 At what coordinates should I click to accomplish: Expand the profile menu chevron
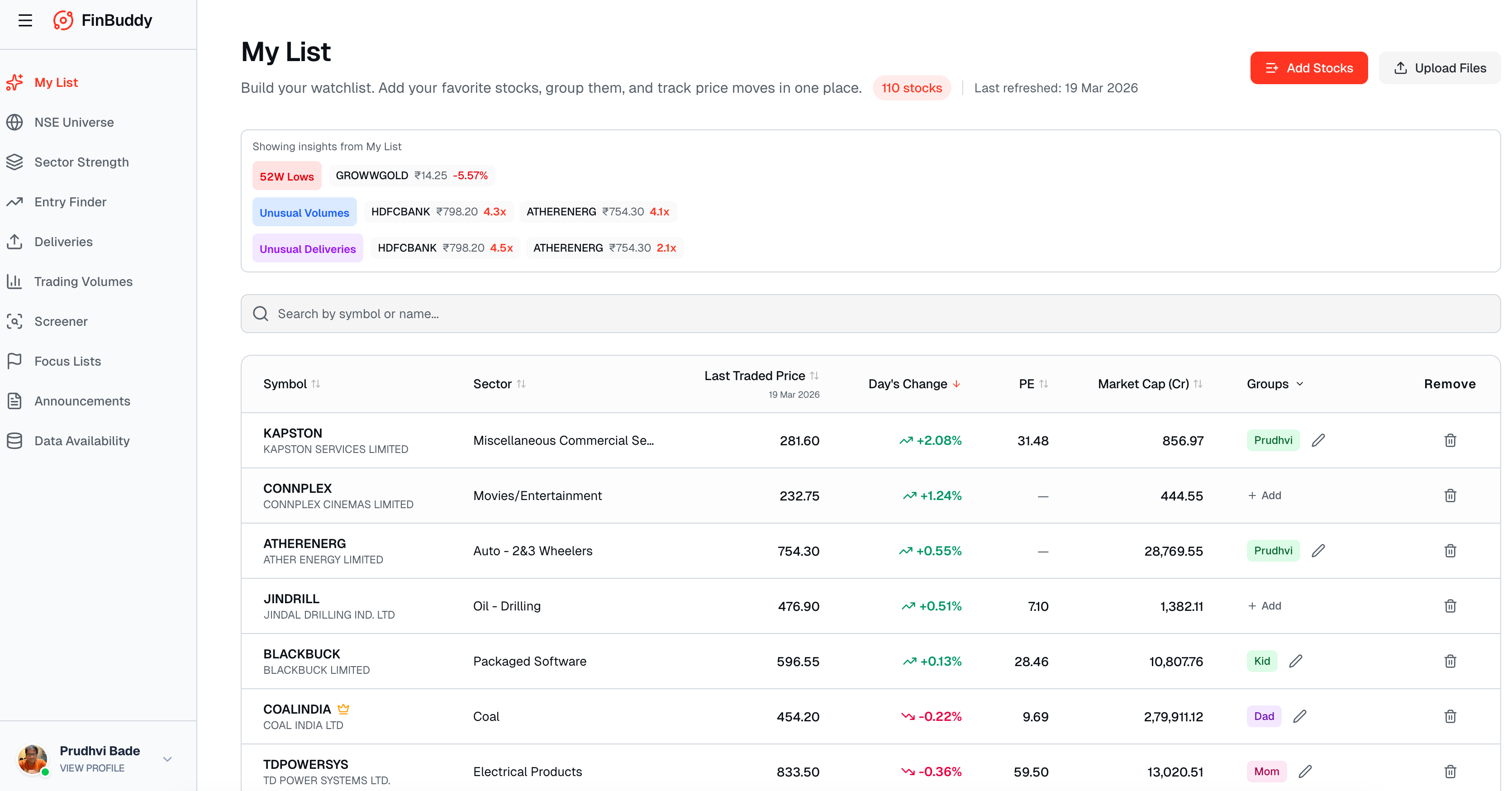[167, 759]
